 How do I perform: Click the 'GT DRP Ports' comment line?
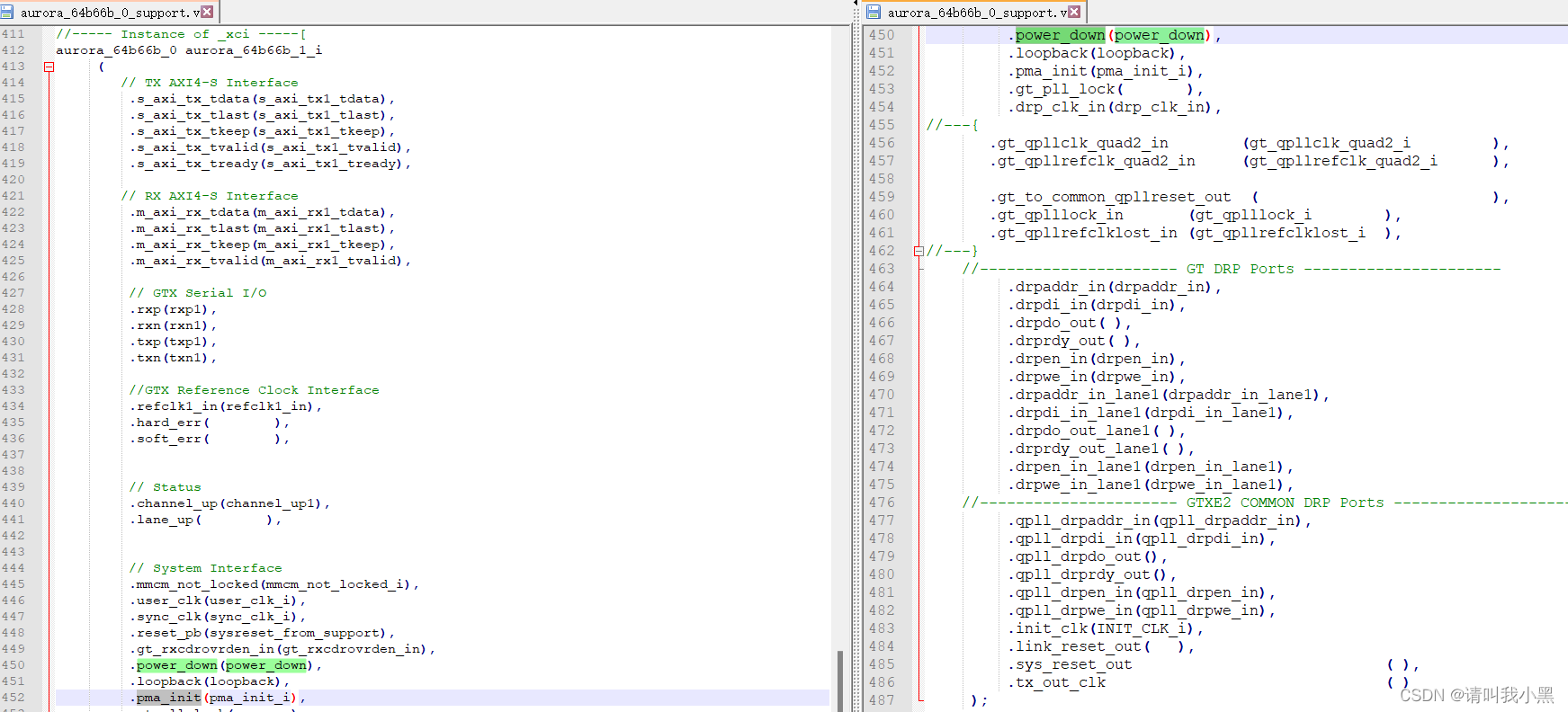click(x=1232, y=269)
